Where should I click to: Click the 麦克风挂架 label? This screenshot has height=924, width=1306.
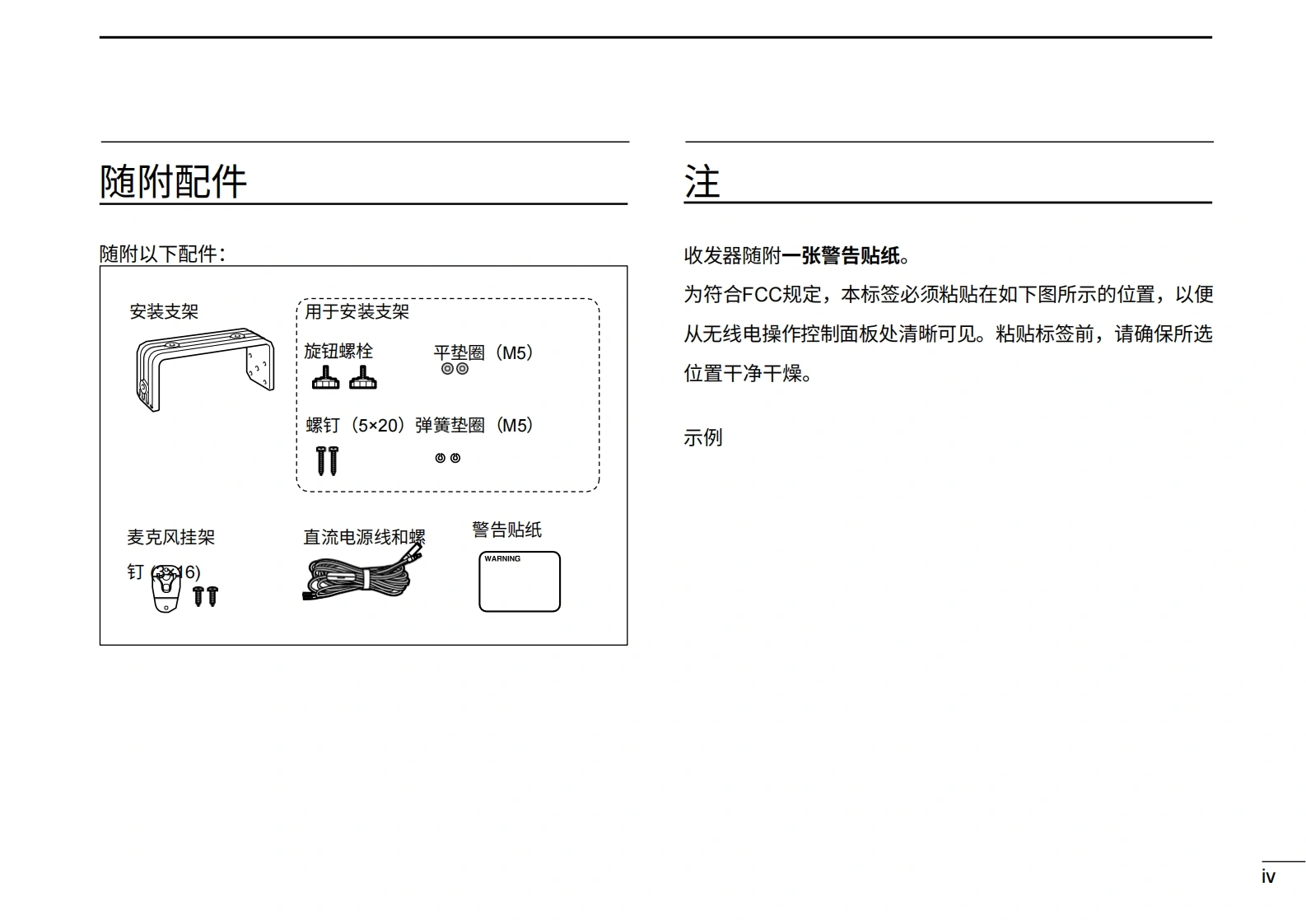click(170, 537)
